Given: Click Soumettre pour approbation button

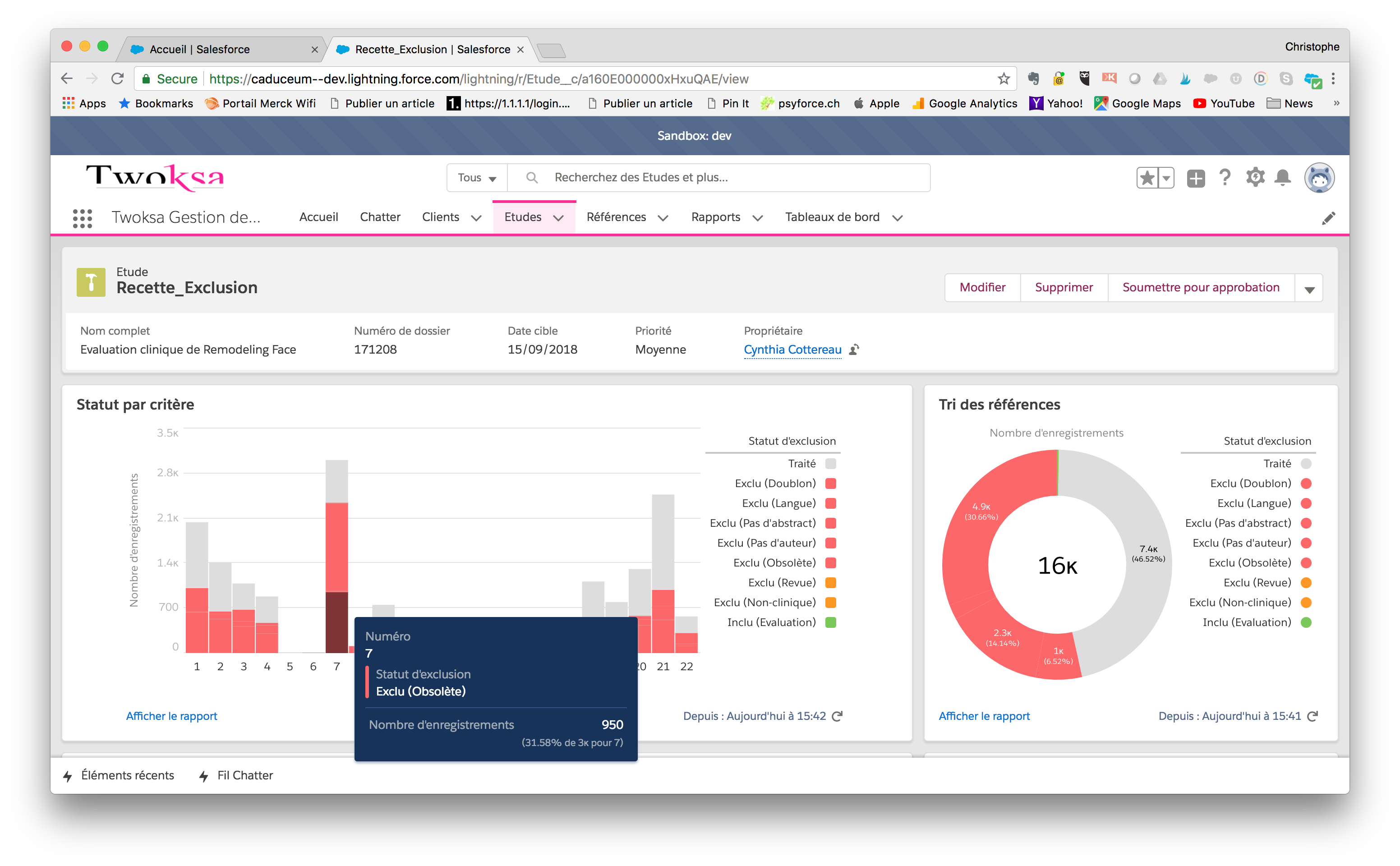Looking at the screenshot, I should tap(1201, 287).
